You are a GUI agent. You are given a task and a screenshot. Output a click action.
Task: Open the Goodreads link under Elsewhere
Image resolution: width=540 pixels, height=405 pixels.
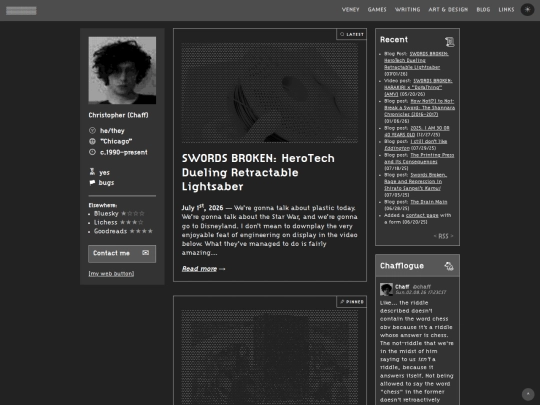[x=110, y=231]
